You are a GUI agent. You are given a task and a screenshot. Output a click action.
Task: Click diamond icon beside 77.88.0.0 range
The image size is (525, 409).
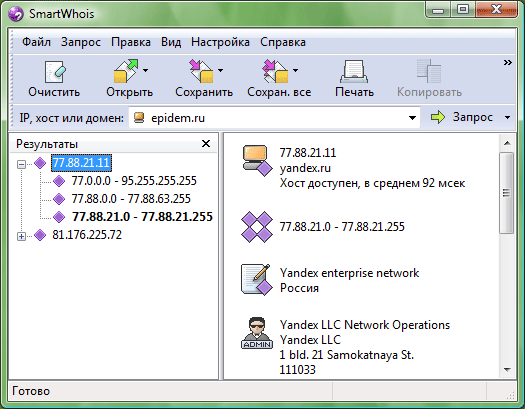click(x=59, y=199)
